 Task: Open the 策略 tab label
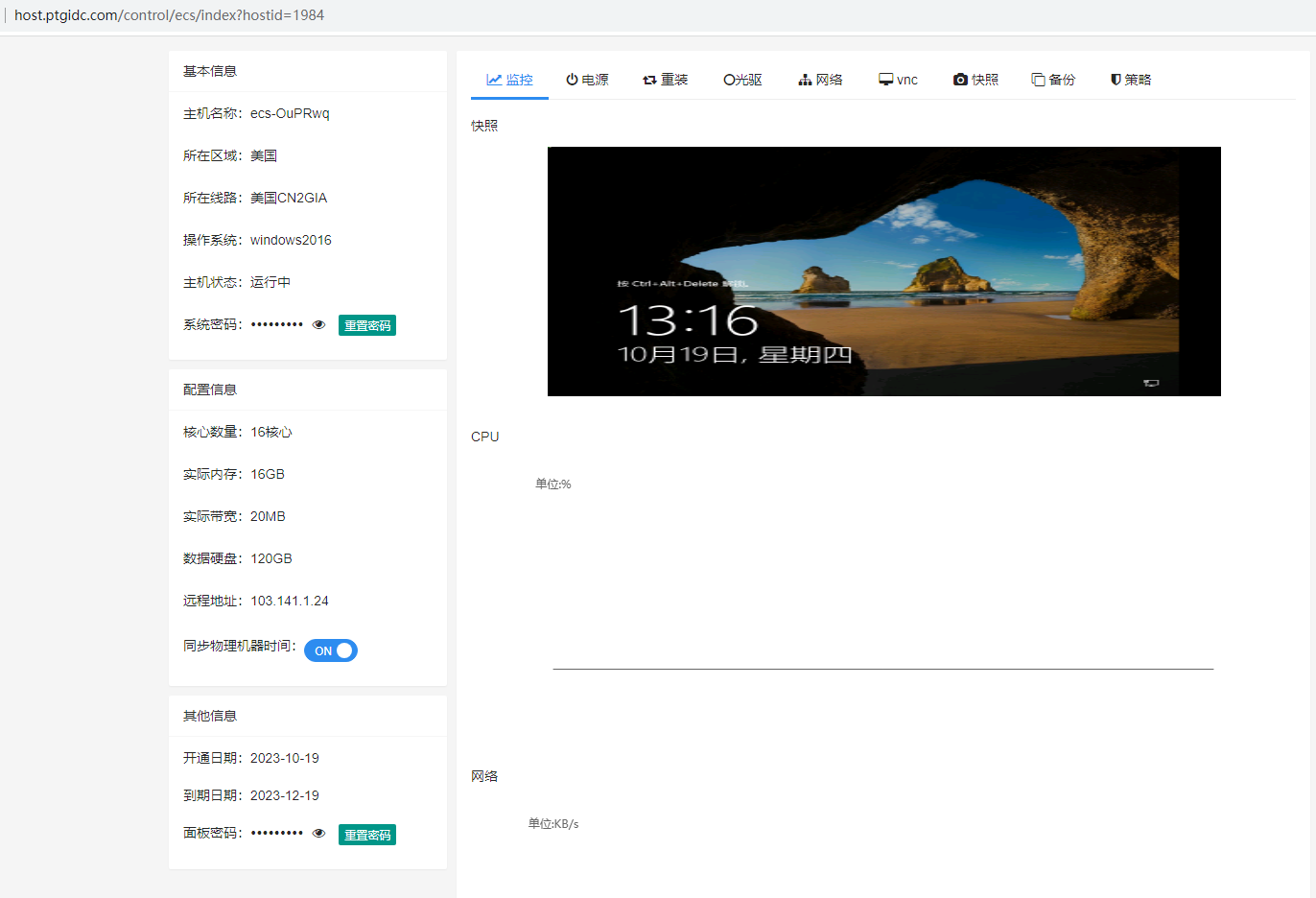pyautogui.click(x=1138, y=80)
